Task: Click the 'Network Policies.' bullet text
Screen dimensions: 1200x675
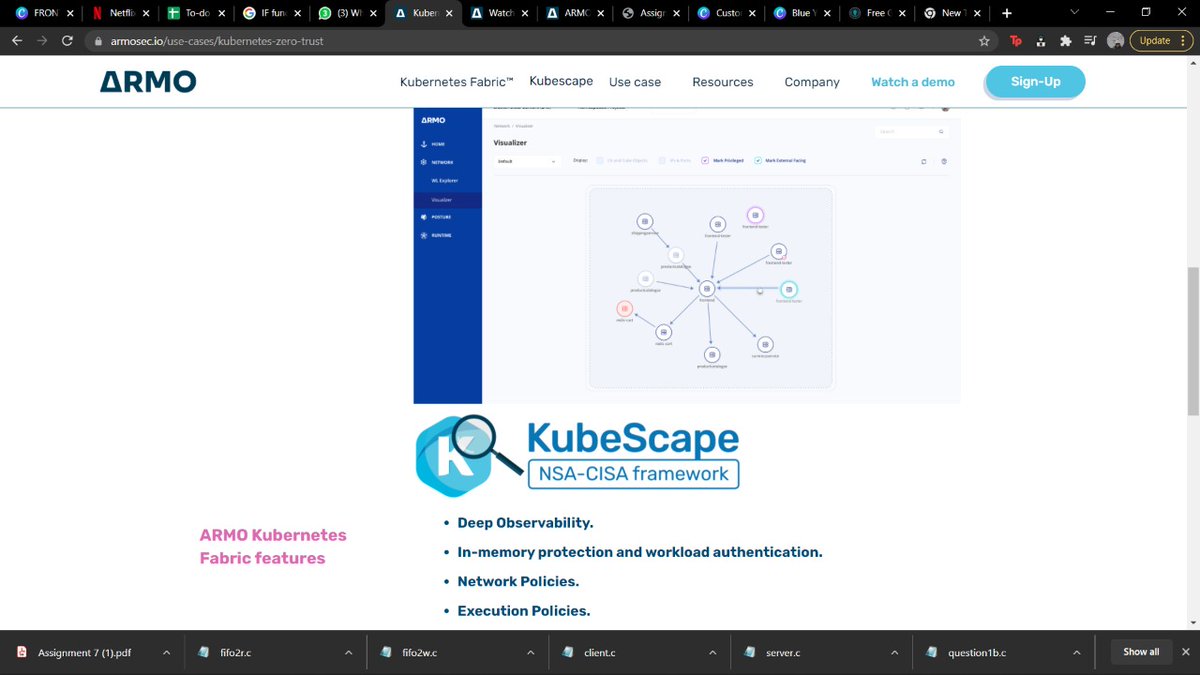Action: coord(518,581)
